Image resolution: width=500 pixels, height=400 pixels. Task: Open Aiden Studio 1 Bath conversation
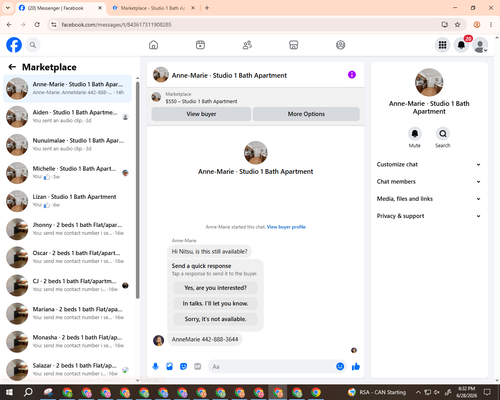point(67,117)
